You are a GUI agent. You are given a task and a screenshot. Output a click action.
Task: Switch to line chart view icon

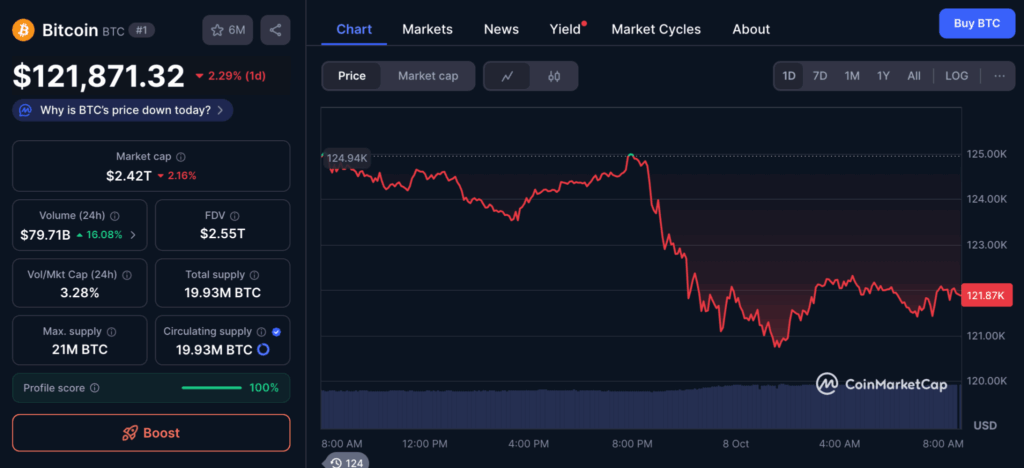(x=508, y=76)
